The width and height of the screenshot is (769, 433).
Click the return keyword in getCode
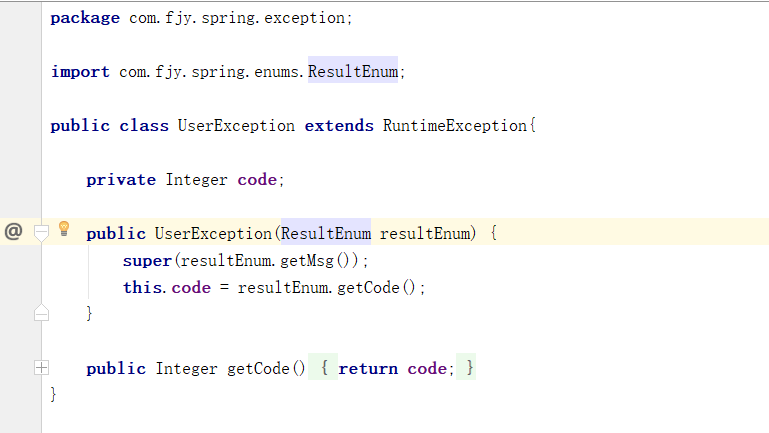[368, 368]
